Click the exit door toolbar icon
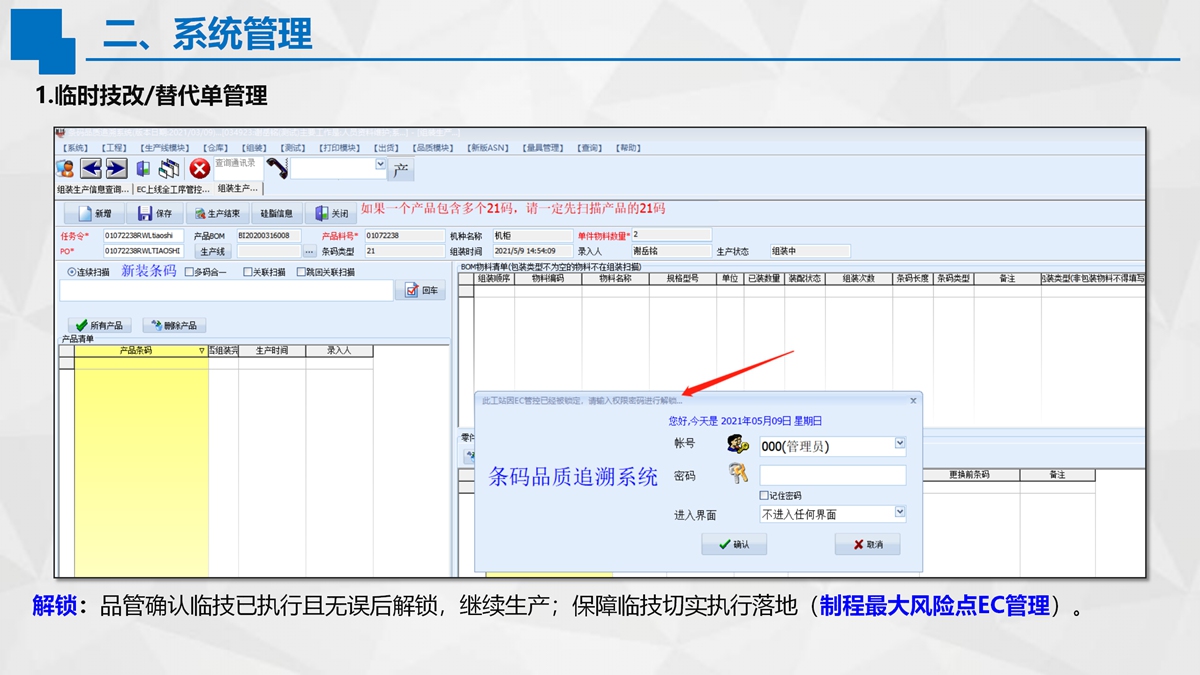Screen dimensions: 1200x675 pyautogui.click(x=143, y=169)
